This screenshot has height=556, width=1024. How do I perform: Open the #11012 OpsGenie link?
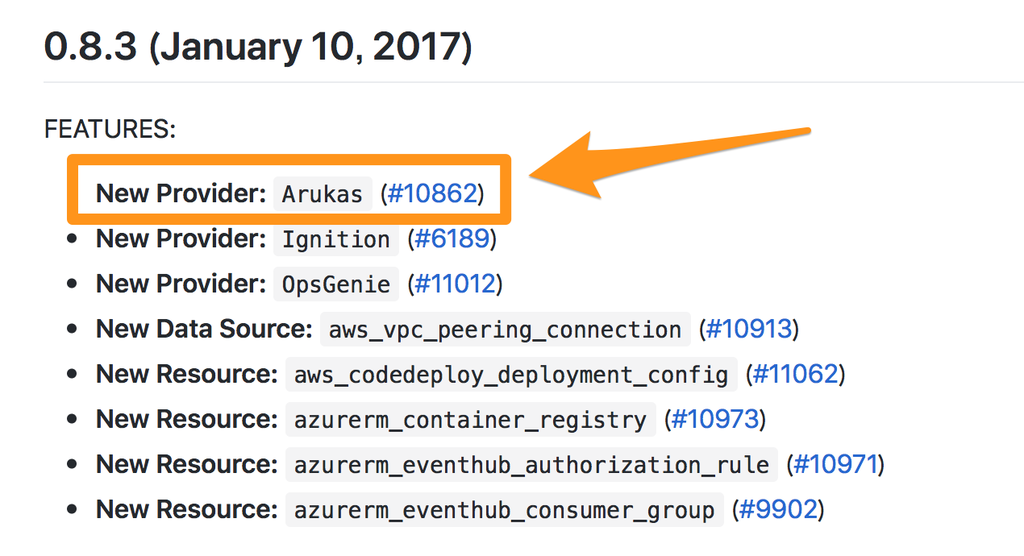click(x=454, y=284)
